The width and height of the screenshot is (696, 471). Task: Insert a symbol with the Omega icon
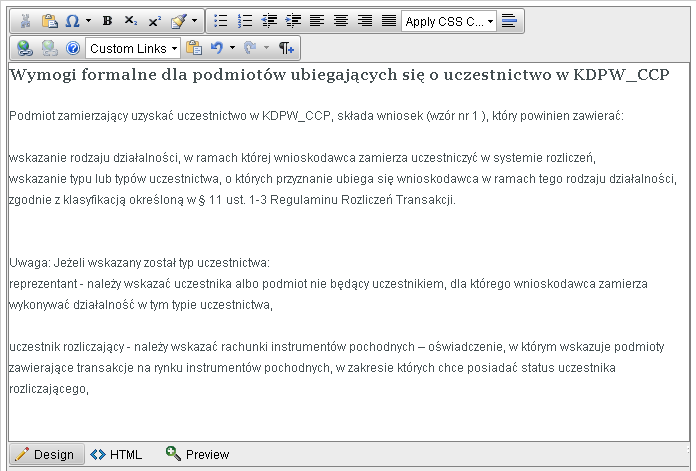coord(72,21)
